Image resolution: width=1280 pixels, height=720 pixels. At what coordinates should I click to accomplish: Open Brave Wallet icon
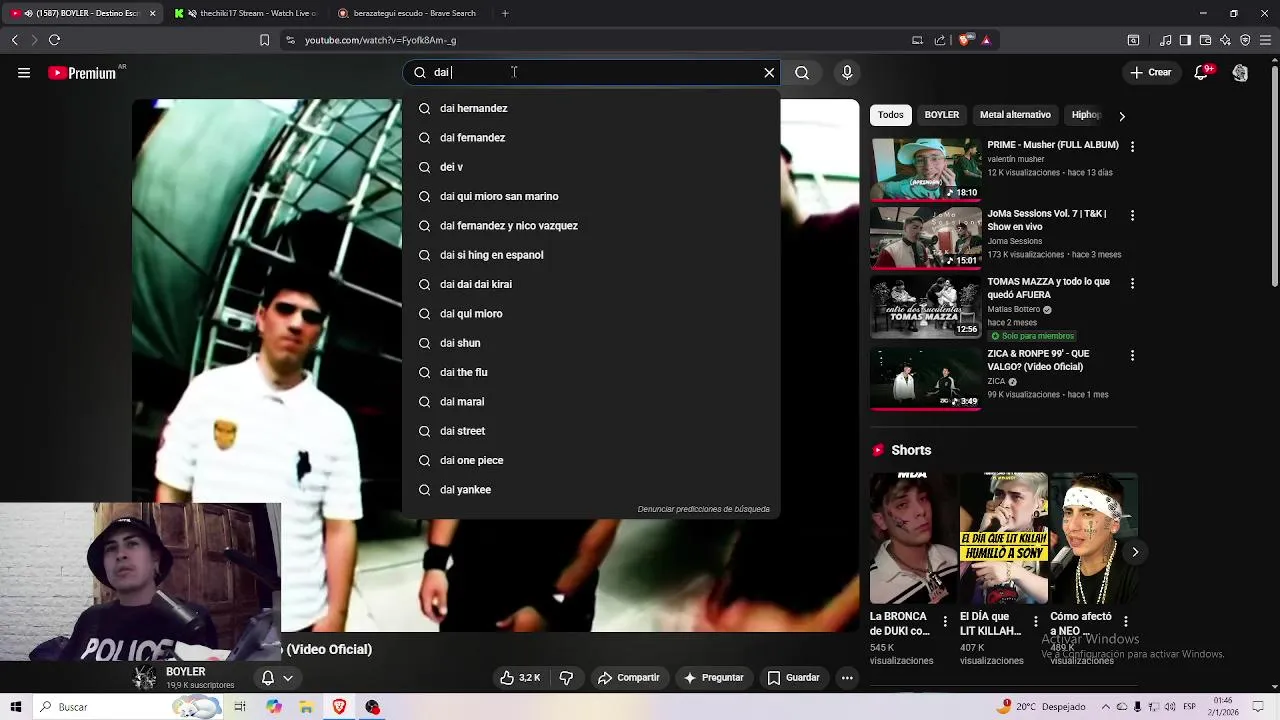[x=1205, y=40]
